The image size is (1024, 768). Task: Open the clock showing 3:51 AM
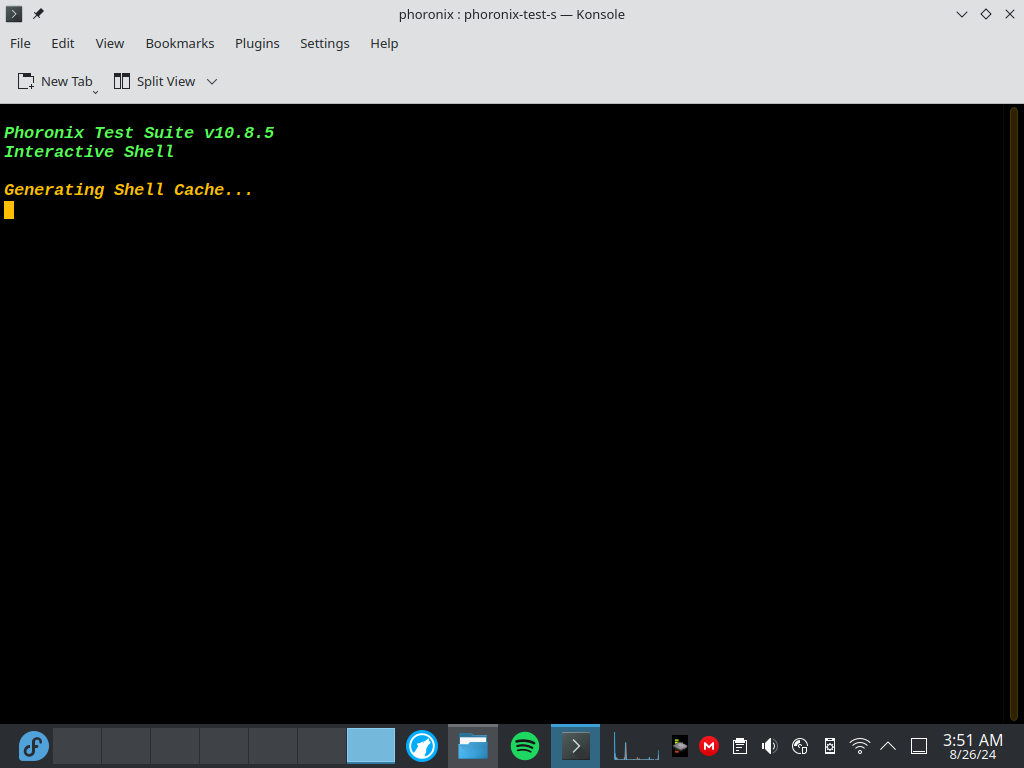pos(973,746)
